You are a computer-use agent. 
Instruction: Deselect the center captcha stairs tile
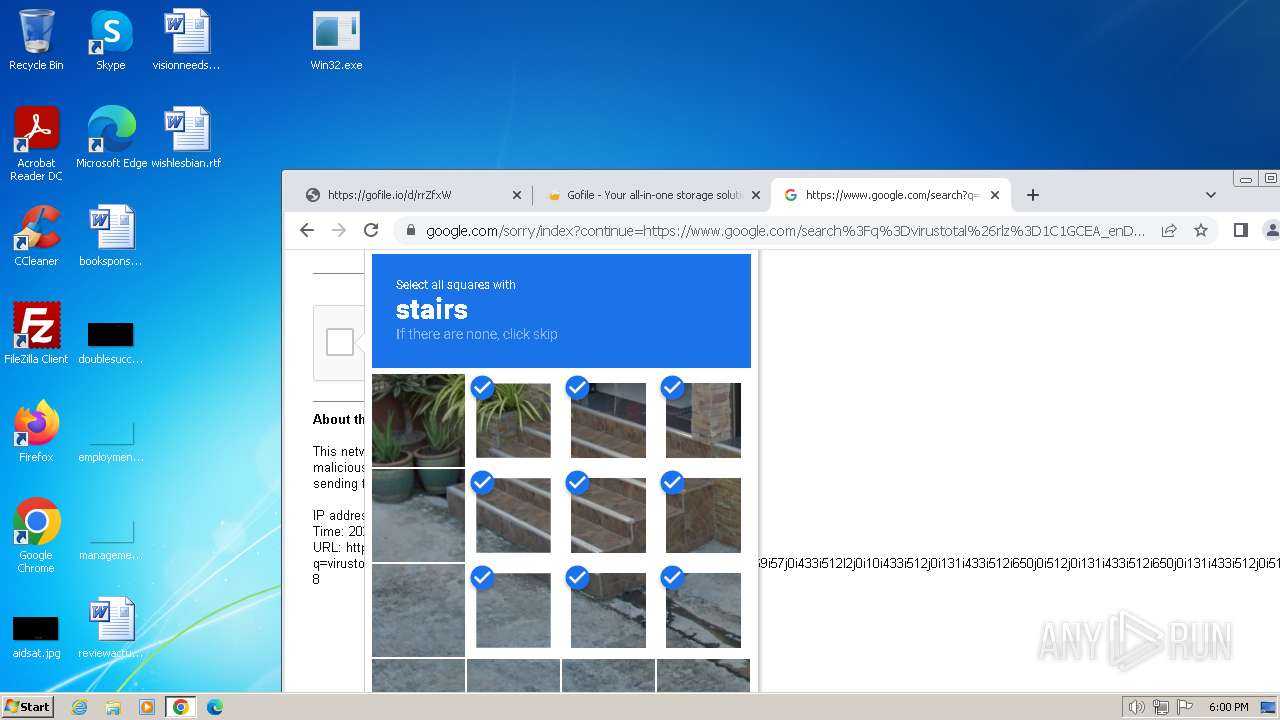pyautogui.click(x=608, y=515)
